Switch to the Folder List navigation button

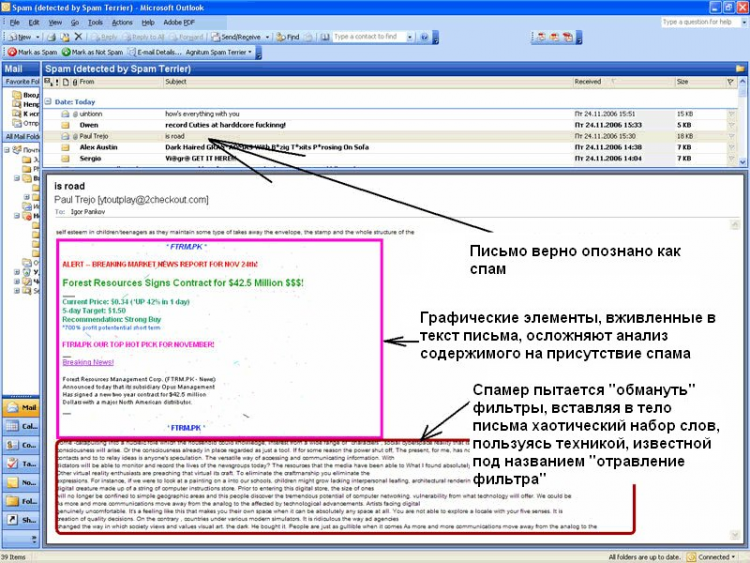pyautogui.click(x=22, y=501)
